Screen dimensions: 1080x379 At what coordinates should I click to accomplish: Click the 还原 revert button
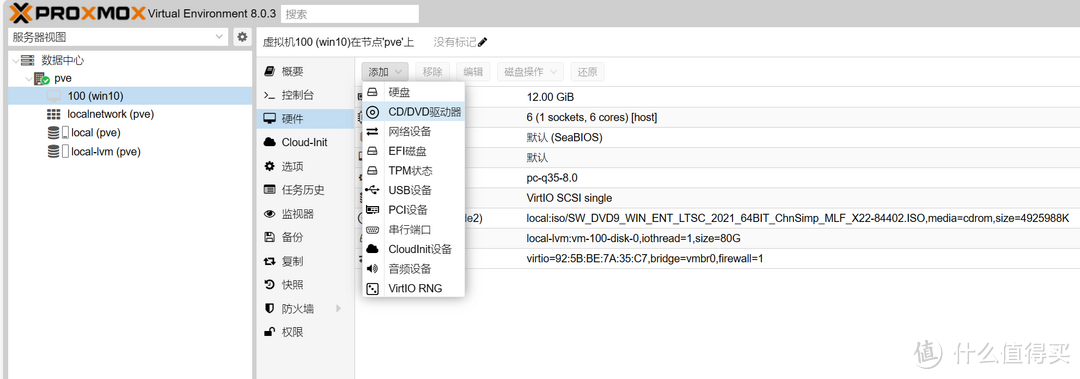tap(587, 72)
